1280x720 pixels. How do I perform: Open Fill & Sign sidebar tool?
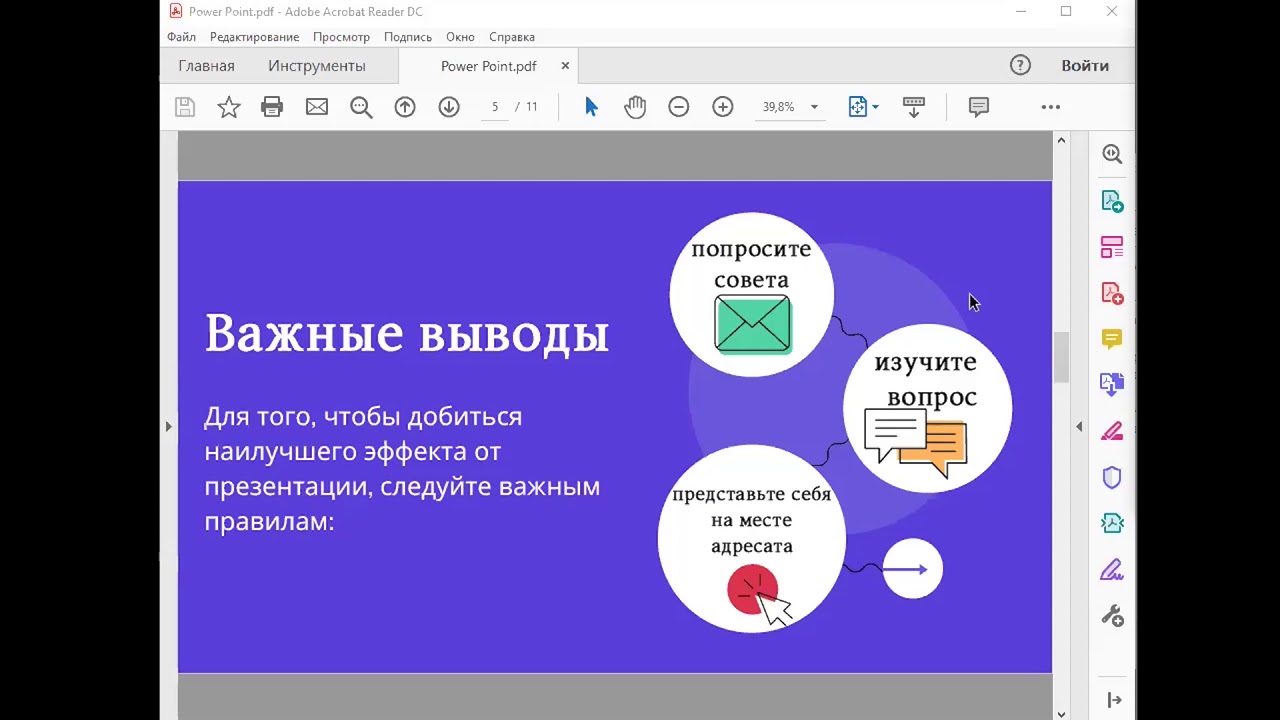coord(1112,569)
